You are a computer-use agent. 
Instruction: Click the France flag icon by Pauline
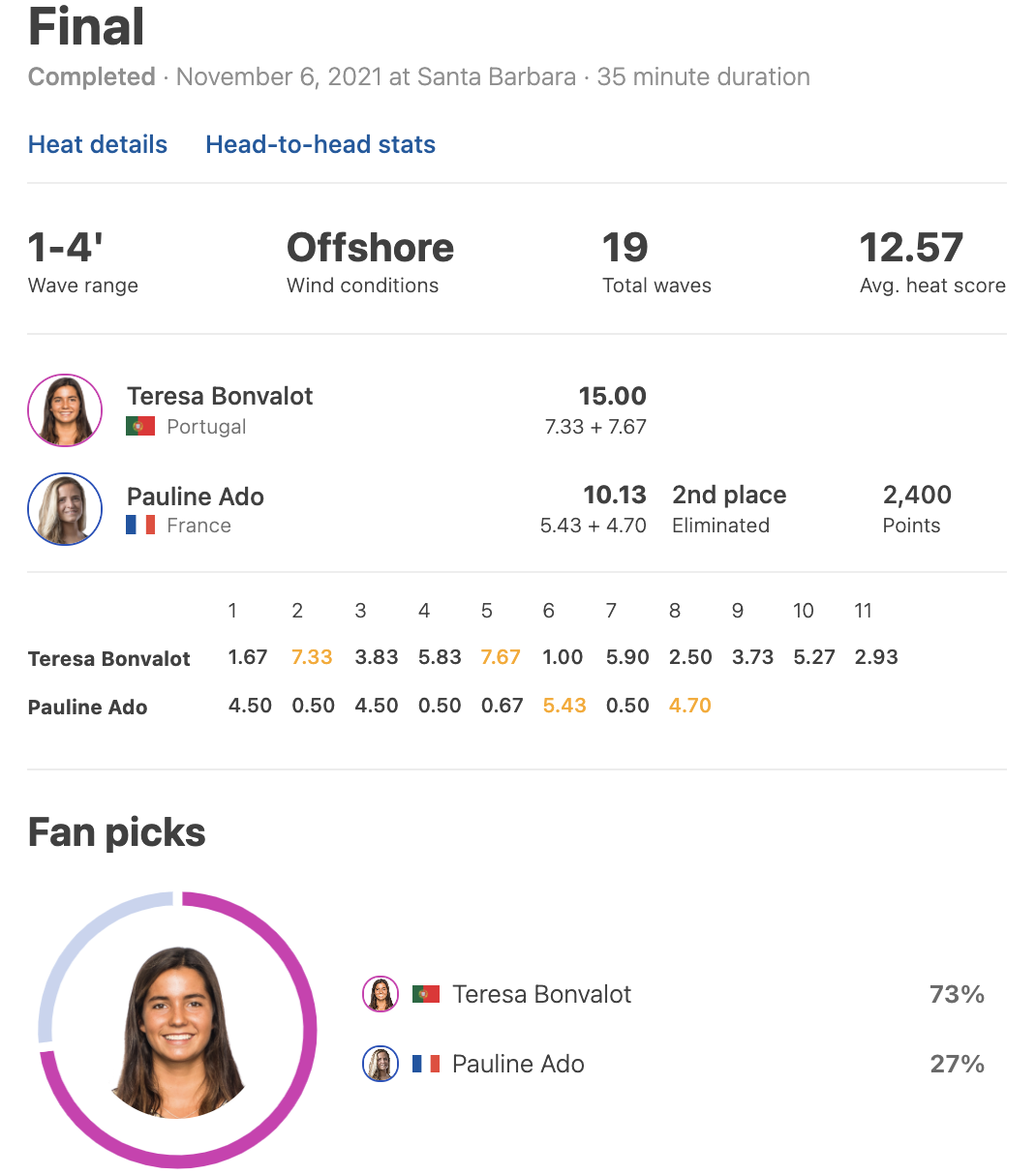[140, 525]
